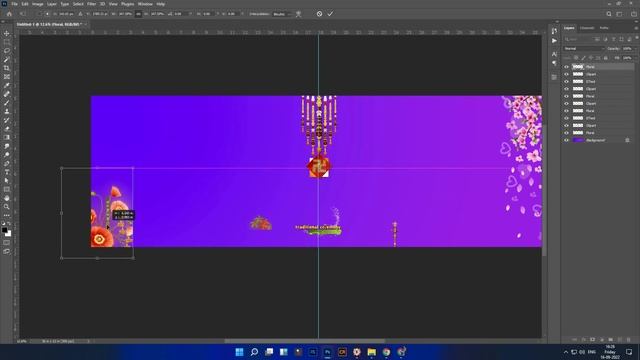Click the Share button at top right
The width and height of the screenshot is (640, 360).
[633, 14]
